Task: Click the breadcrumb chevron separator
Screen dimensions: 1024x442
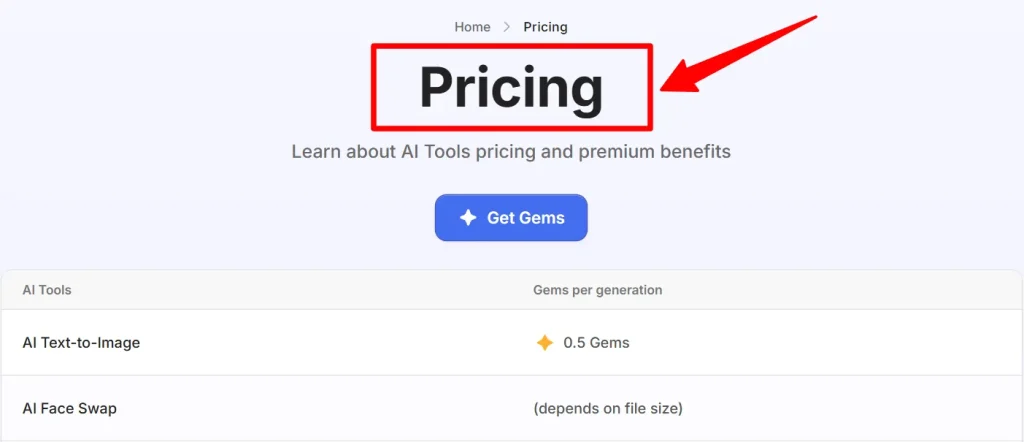Action: (x=507, y=27)
